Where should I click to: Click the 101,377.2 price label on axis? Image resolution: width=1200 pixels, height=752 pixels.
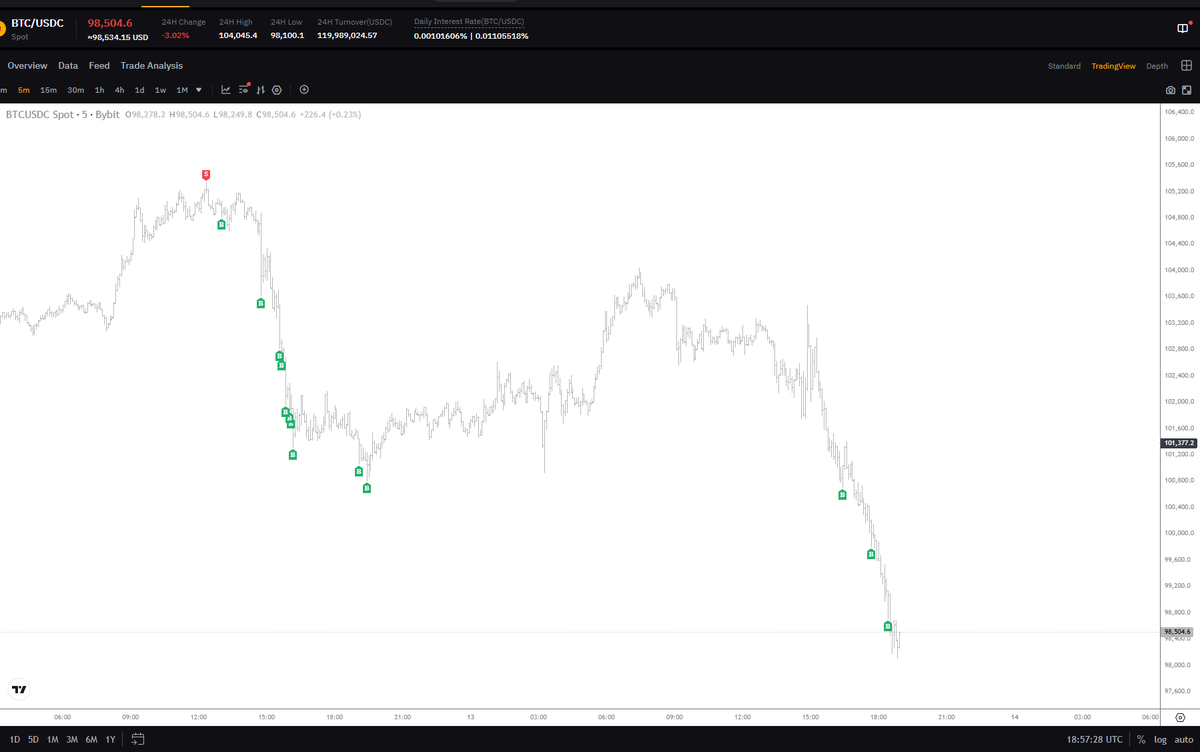pos(1177,442)
